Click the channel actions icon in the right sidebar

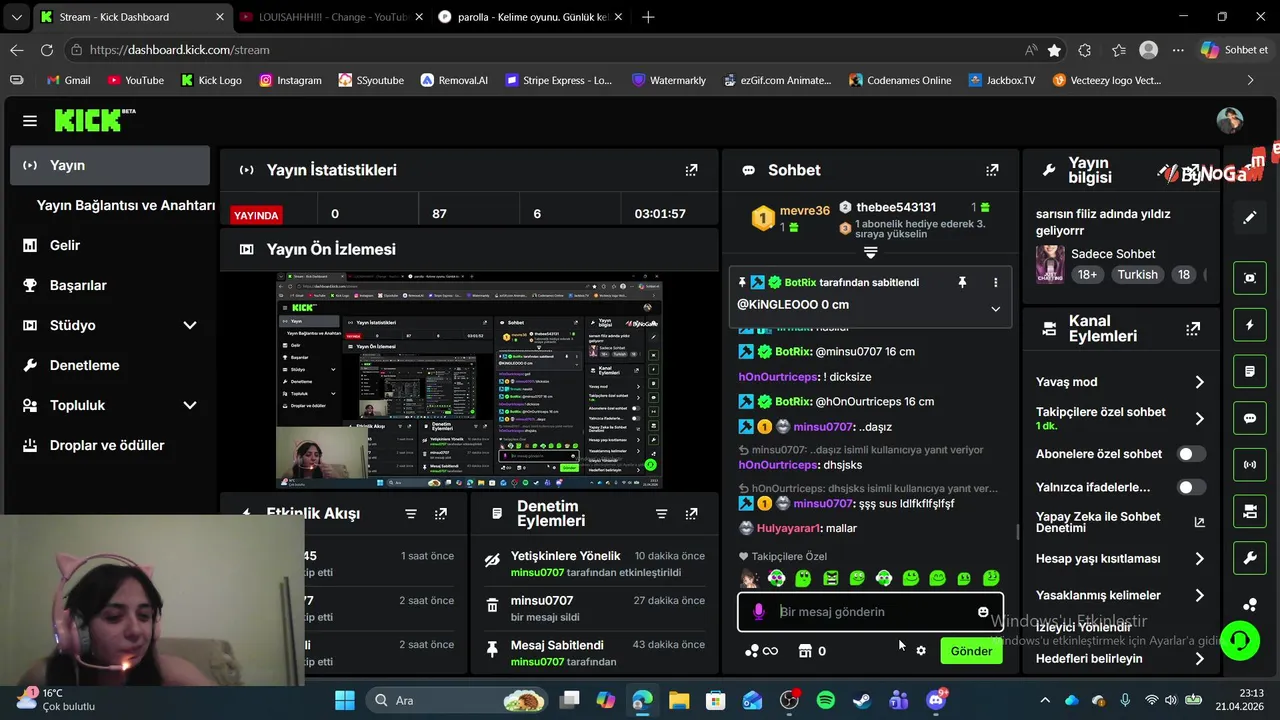click(1250, 512)
